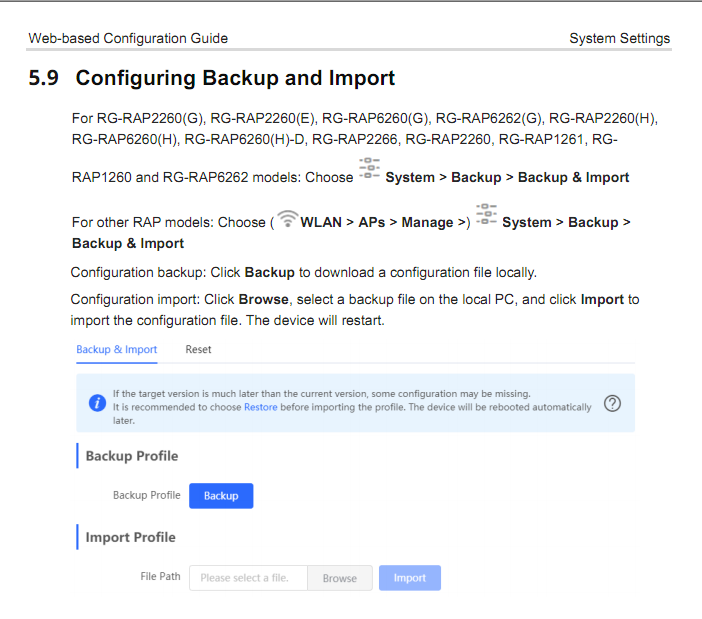
Task: Click 'For other RAP models: Choose' text
Action: pyautogui.click(x=169, y=222)
